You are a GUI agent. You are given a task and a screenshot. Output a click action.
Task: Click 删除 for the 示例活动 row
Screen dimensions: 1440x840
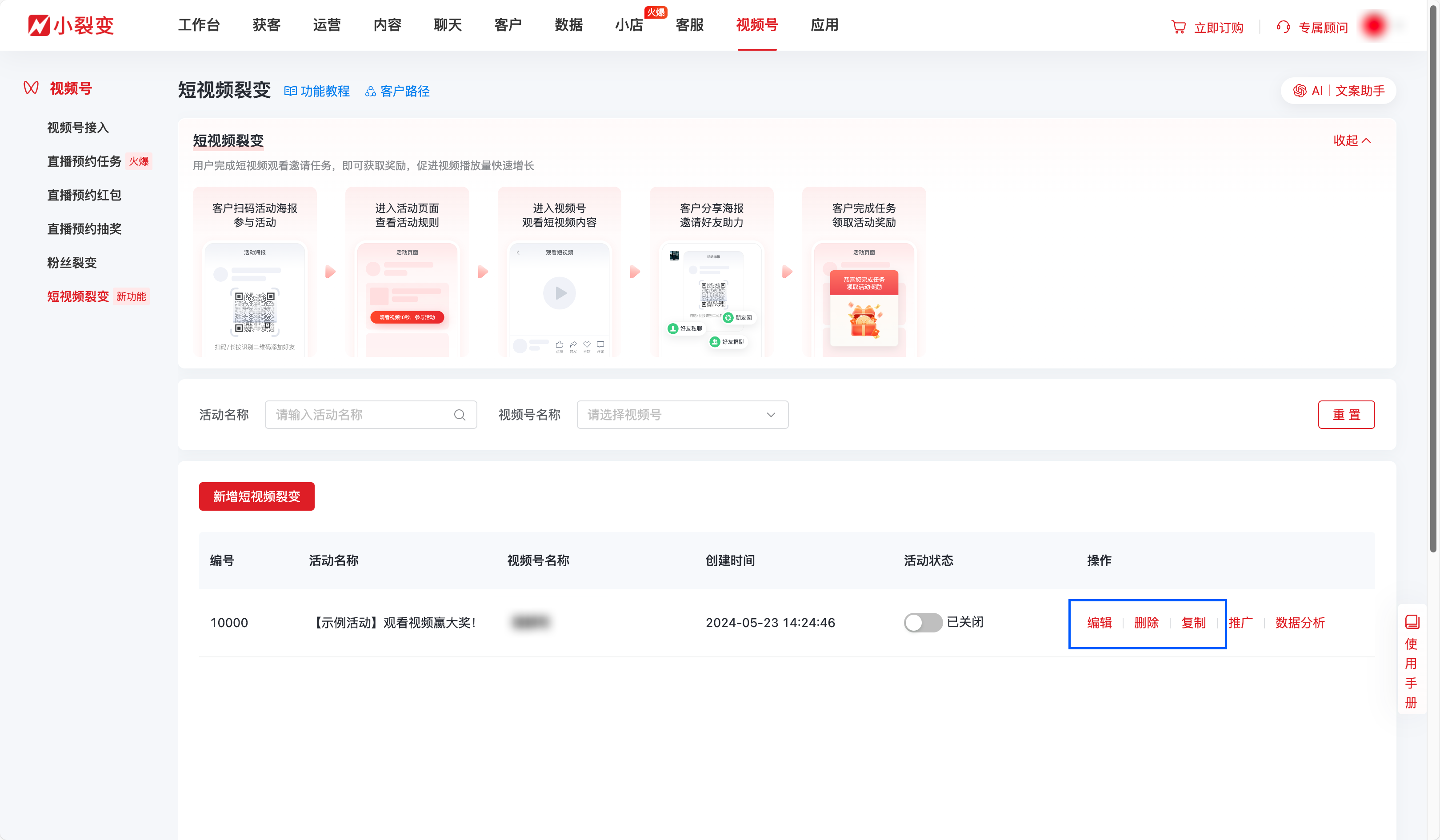tap(1146, 622)
